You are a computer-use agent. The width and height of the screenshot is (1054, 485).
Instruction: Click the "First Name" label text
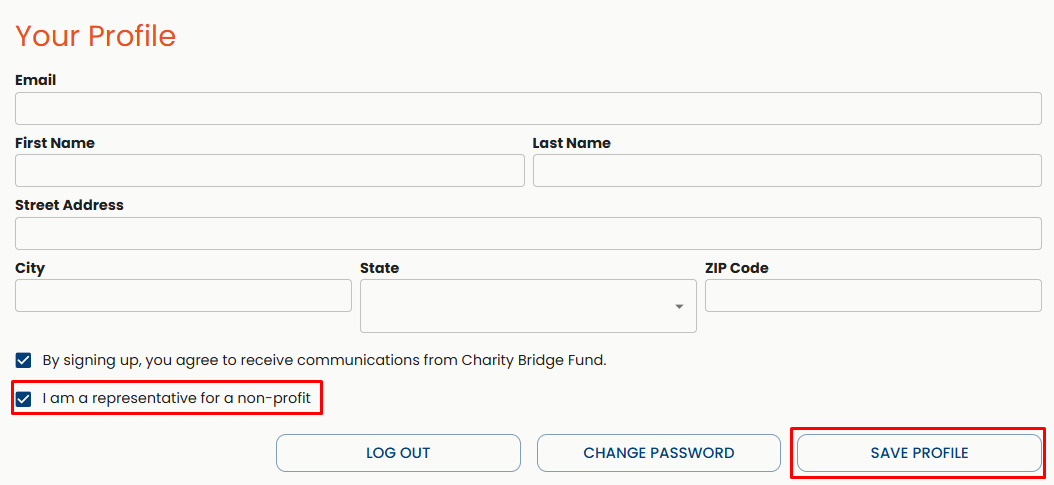point(55,143)
